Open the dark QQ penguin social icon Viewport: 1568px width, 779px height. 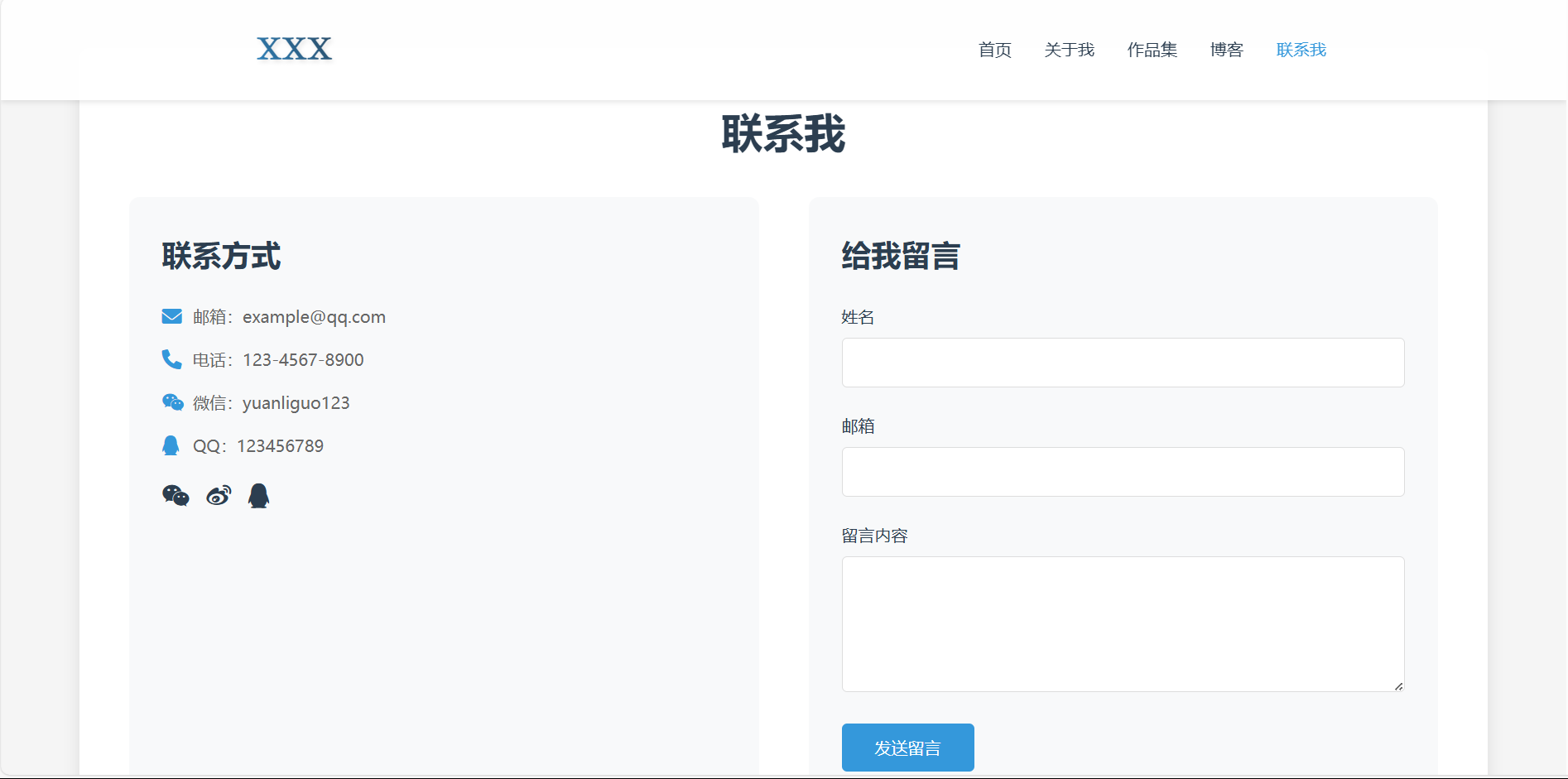pyautogui.click(x=259, y=496)
